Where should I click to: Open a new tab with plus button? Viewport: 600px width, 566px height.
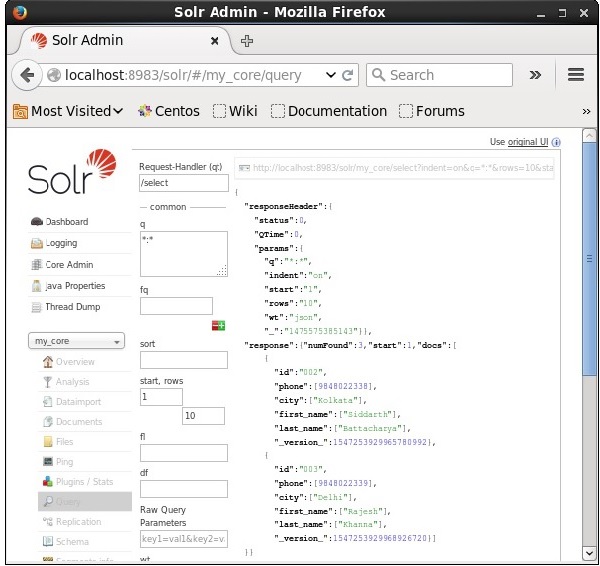pos(247,41)
